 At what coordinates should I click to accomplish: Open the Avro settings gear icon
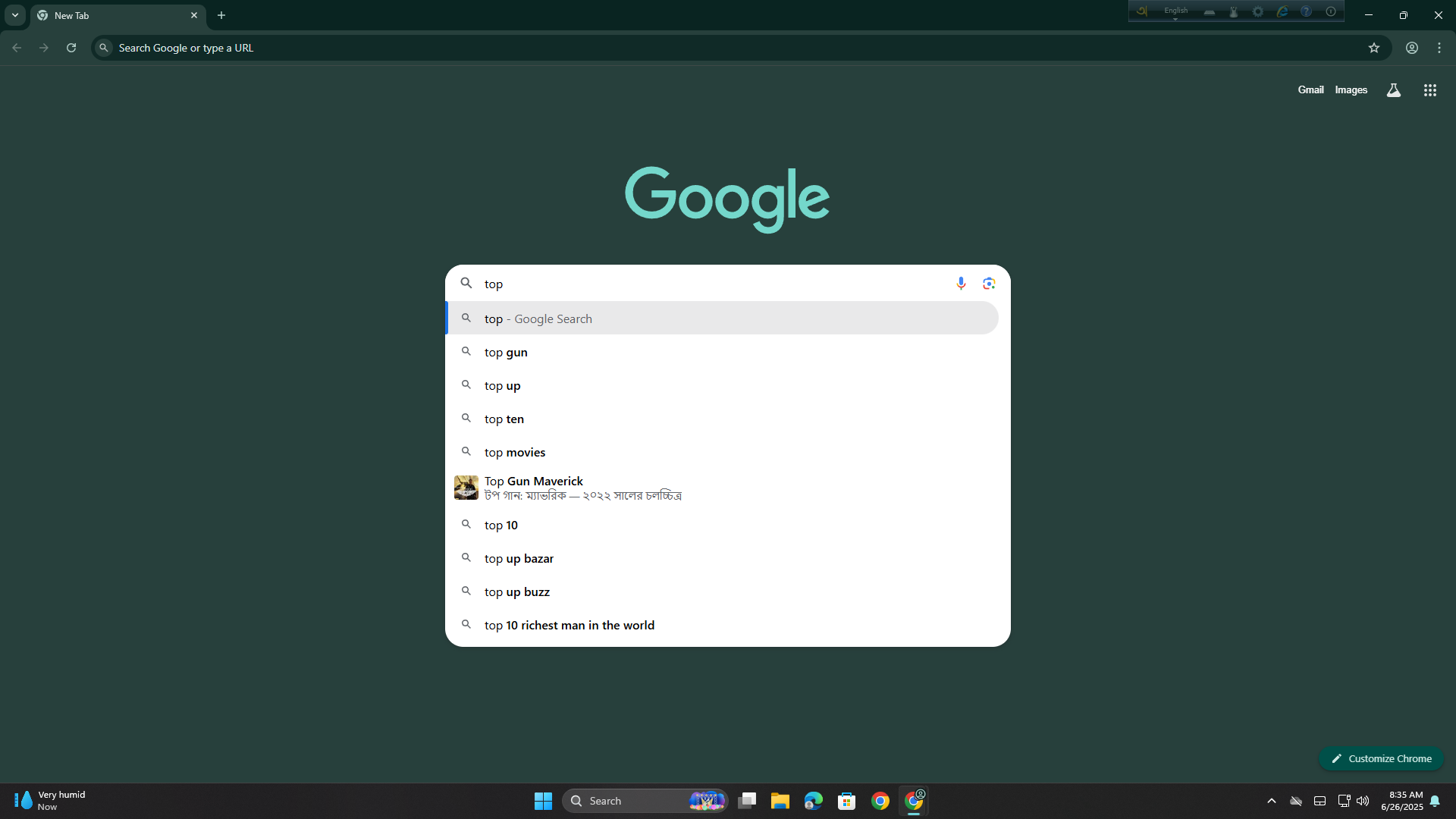tap(1258, 11)
